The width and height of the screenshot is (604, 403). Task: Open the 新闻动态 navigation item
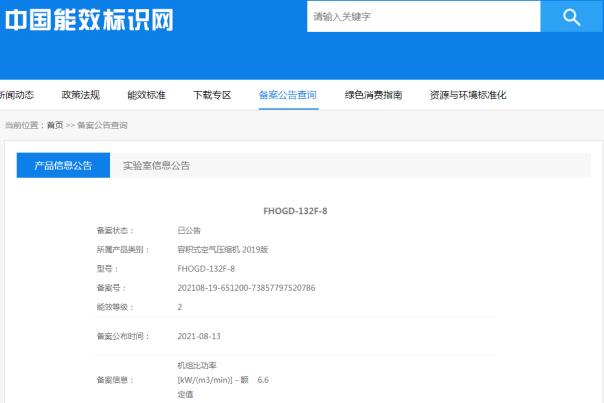16,95
